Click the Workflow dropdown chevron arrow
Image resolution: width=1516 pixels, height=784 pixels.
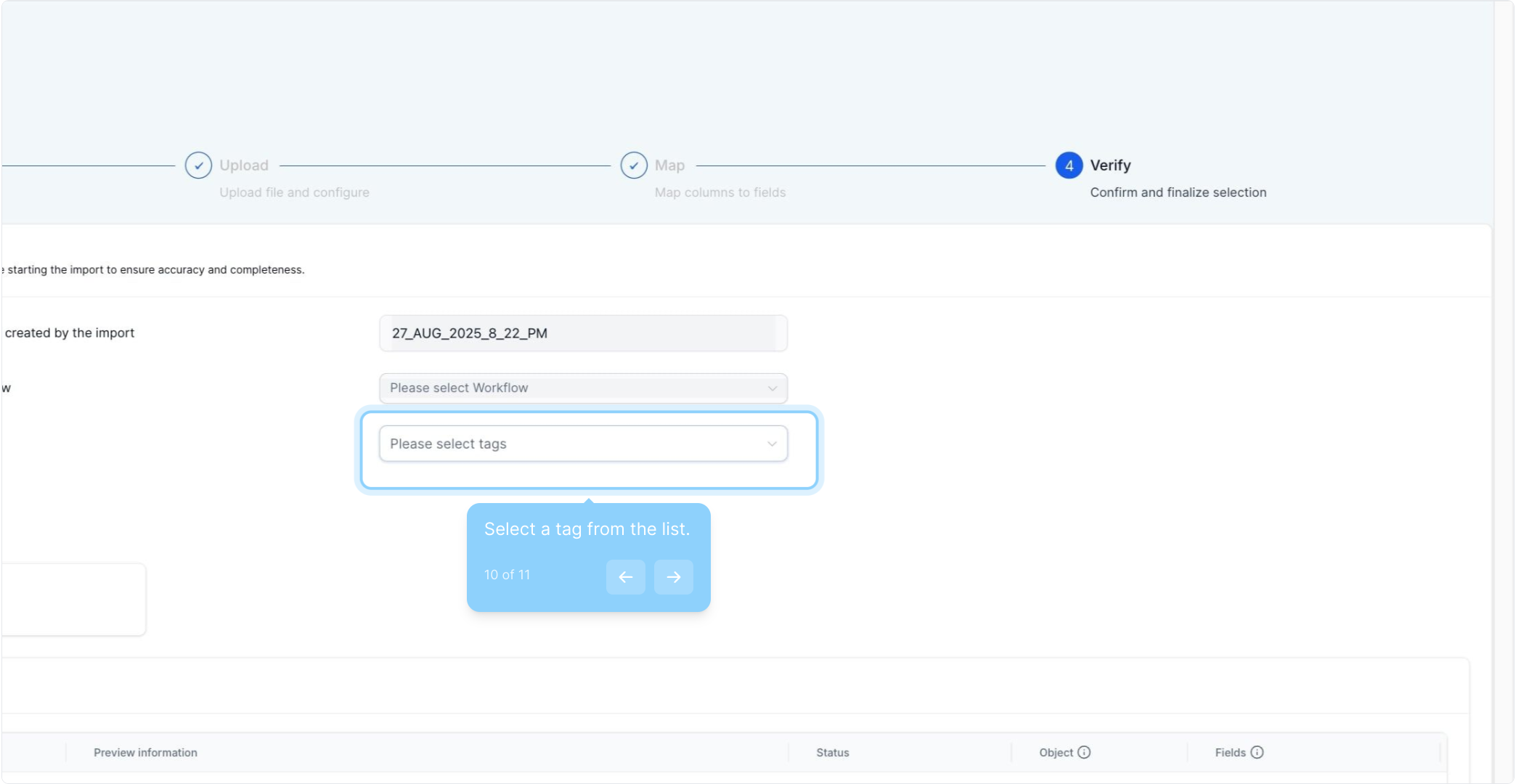(773, 388)
